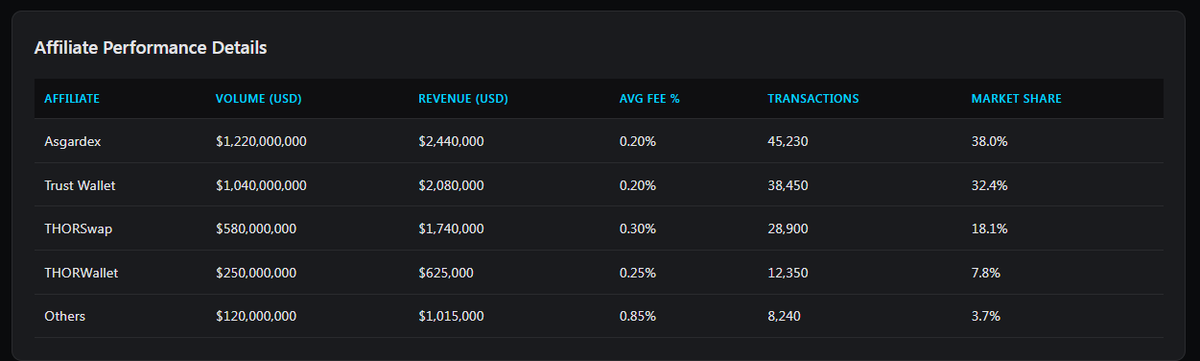Click the 28,900 transactions cell

(x=788, y=229)
